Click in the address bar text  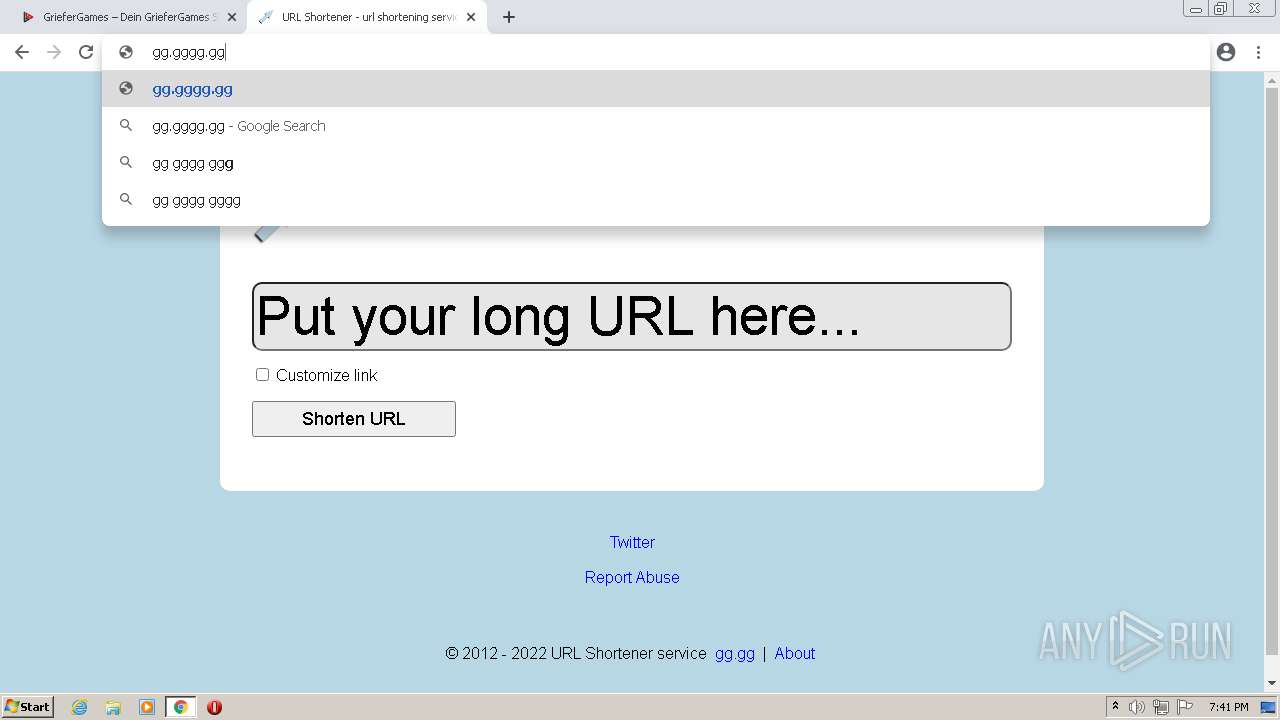pos(189,52)
